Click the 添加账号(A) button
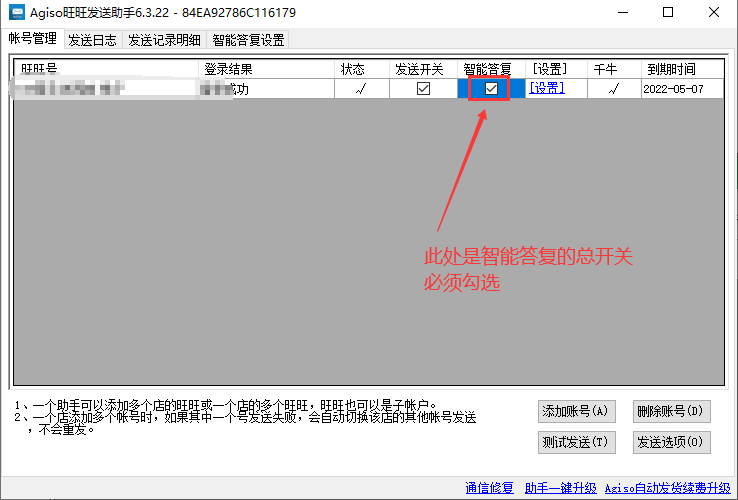The width and height of the screenshot is (738, 500). click(x=577, y=411)
